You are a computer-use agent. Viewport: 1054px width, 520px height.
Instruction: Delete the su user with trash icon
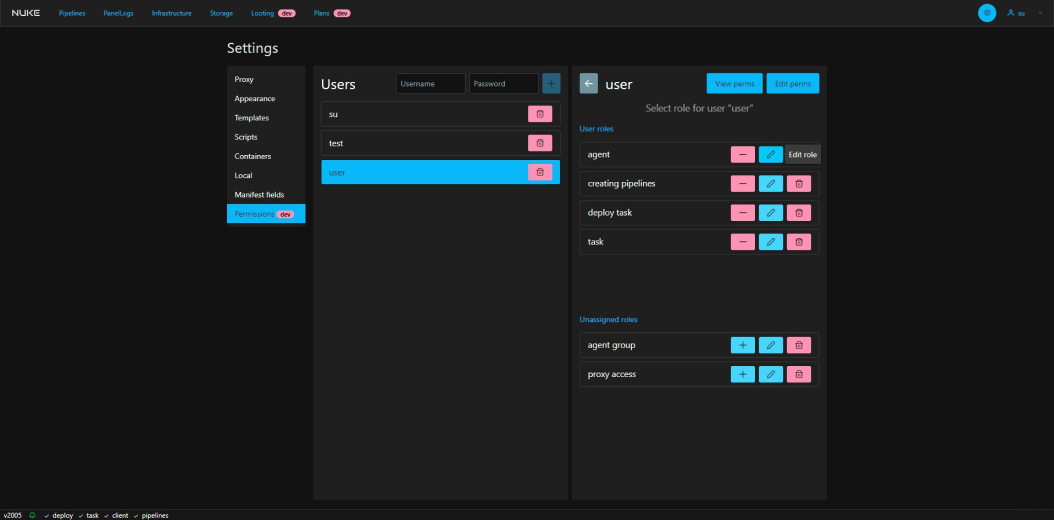click(x=540, y=114)
